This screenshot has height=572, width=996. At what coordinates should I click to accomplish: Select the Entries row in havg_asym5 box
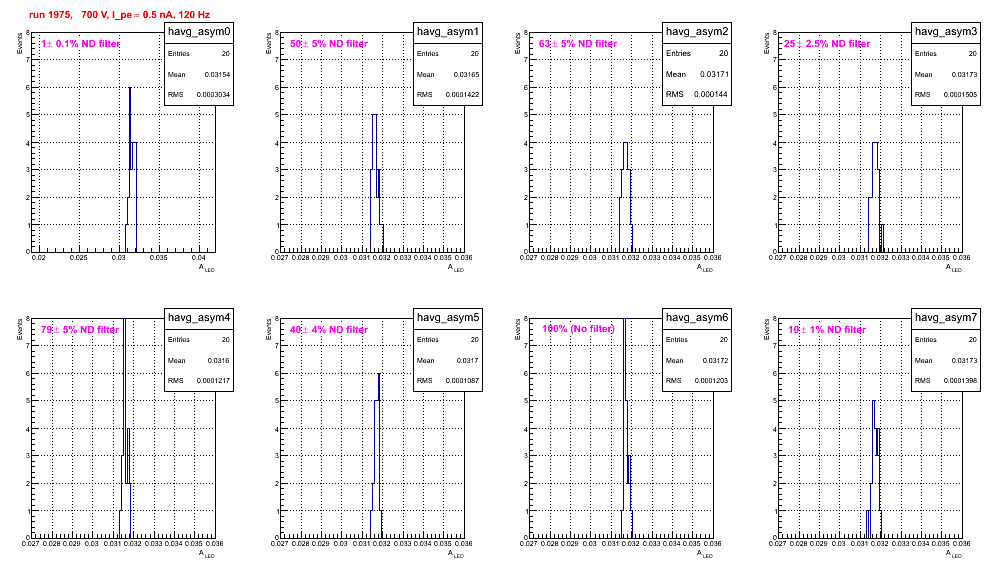[x=448, y=340]
